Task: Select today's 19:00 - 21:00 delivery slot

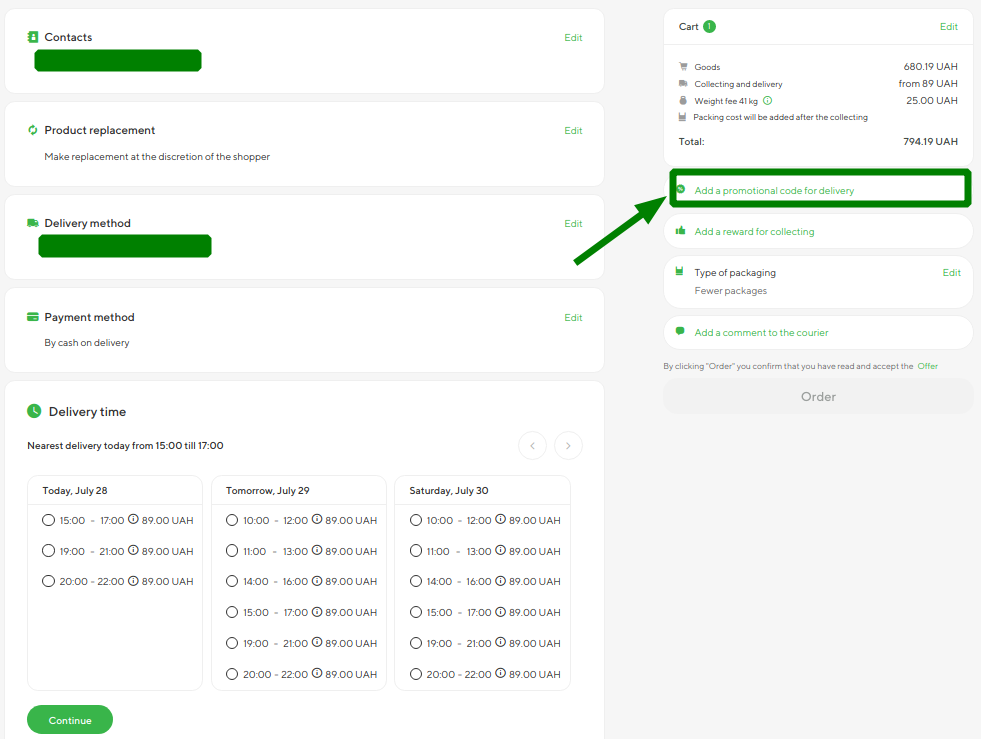Action: click(x=48, y=551)
